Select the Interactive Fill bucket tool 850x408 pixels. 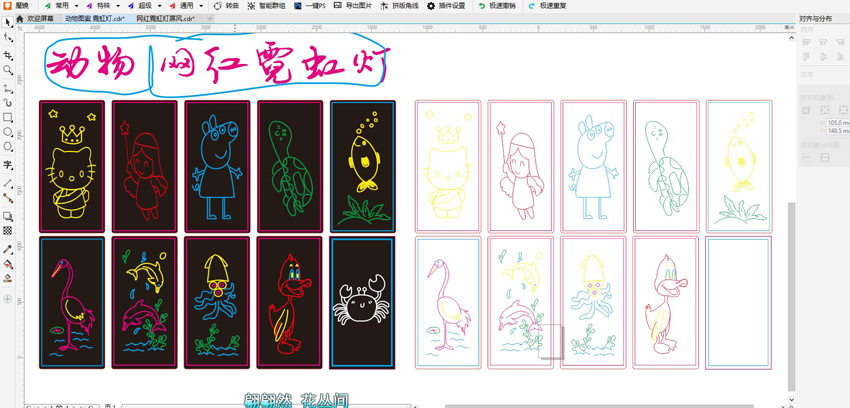(8, 264)
